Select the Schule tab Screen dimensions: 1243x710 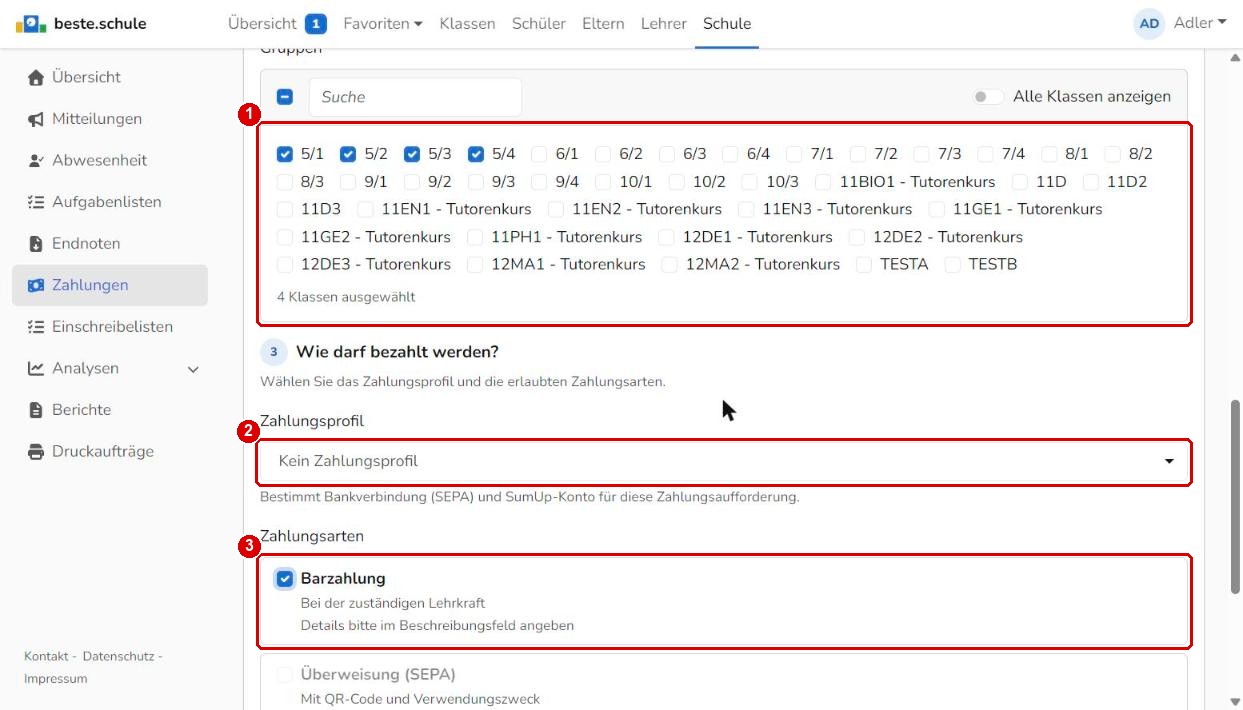click(x=727, y=23)
